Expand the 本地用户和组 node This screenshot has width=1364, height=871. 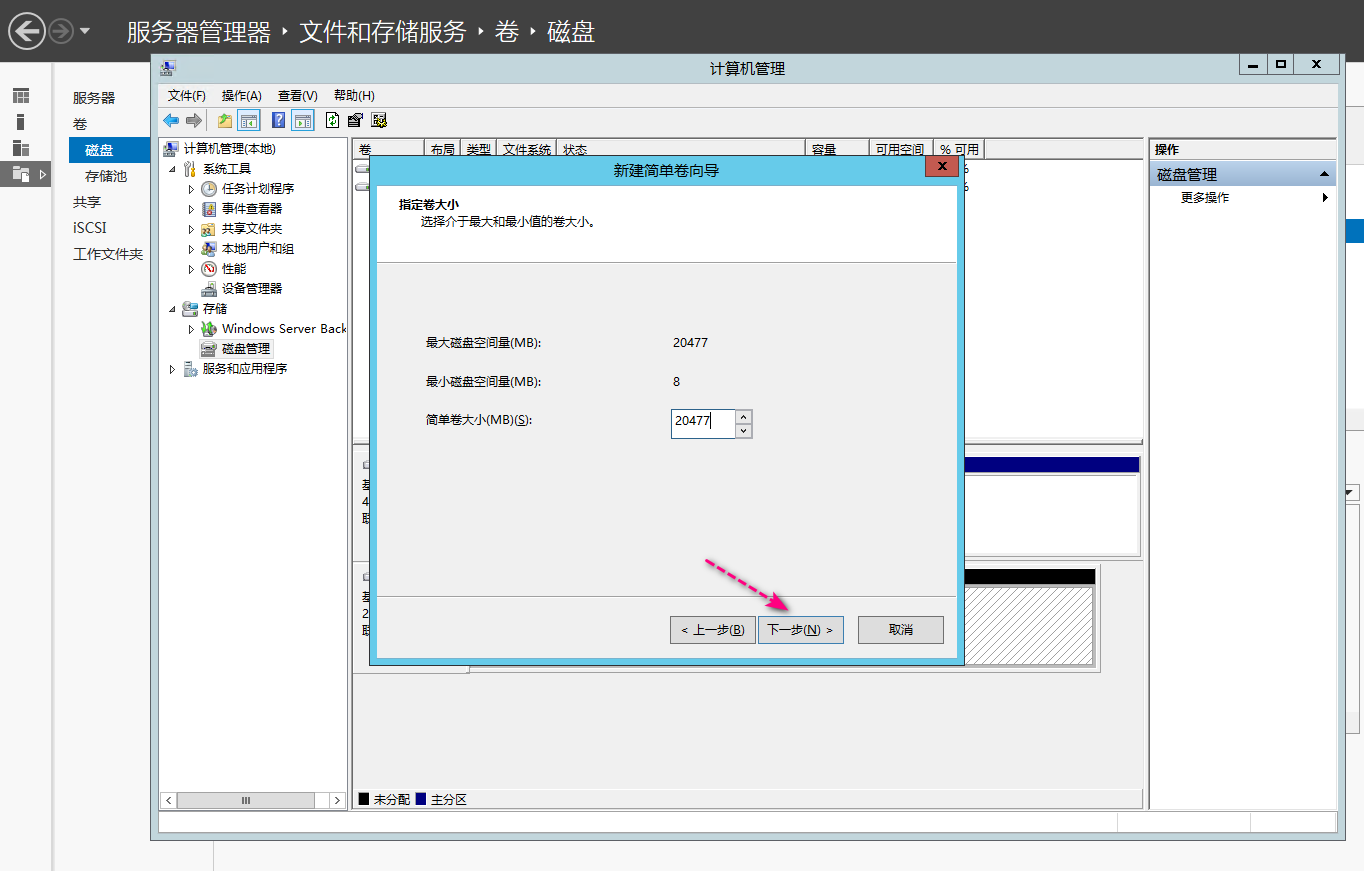191,249
